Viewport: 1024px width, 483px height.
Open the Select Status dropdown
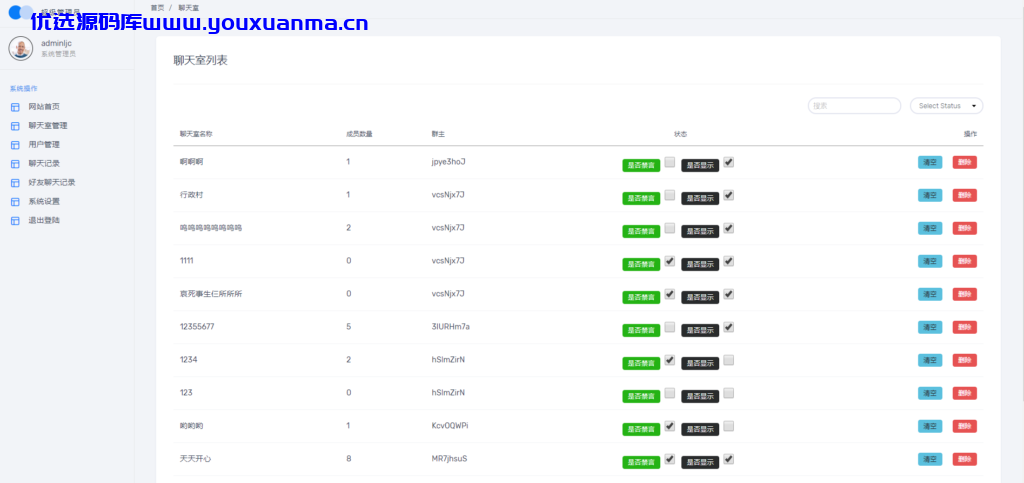coord(946,106)
